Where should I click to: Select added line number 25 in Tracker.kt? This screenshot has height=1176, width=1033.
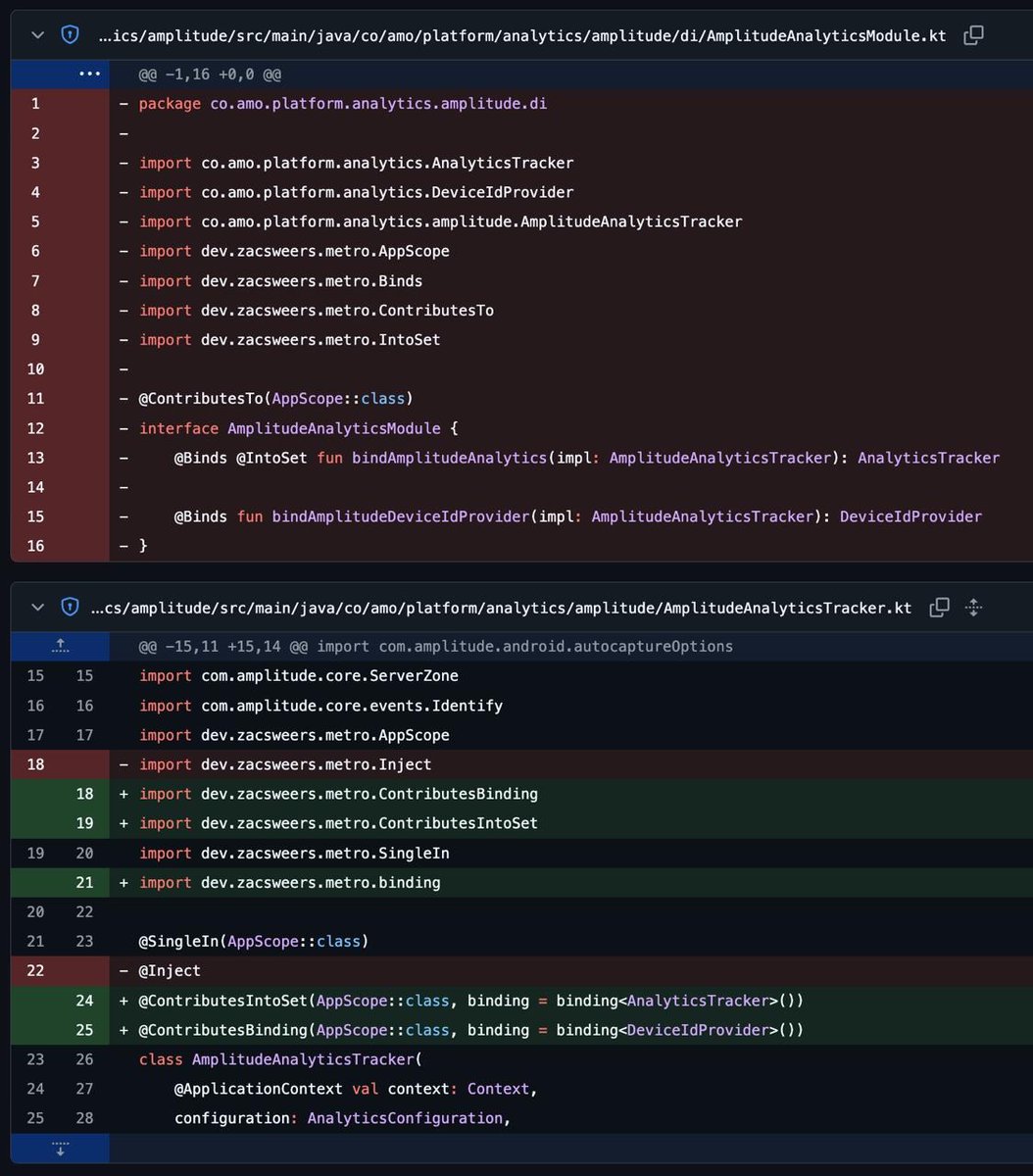[x=85, y=1030]
